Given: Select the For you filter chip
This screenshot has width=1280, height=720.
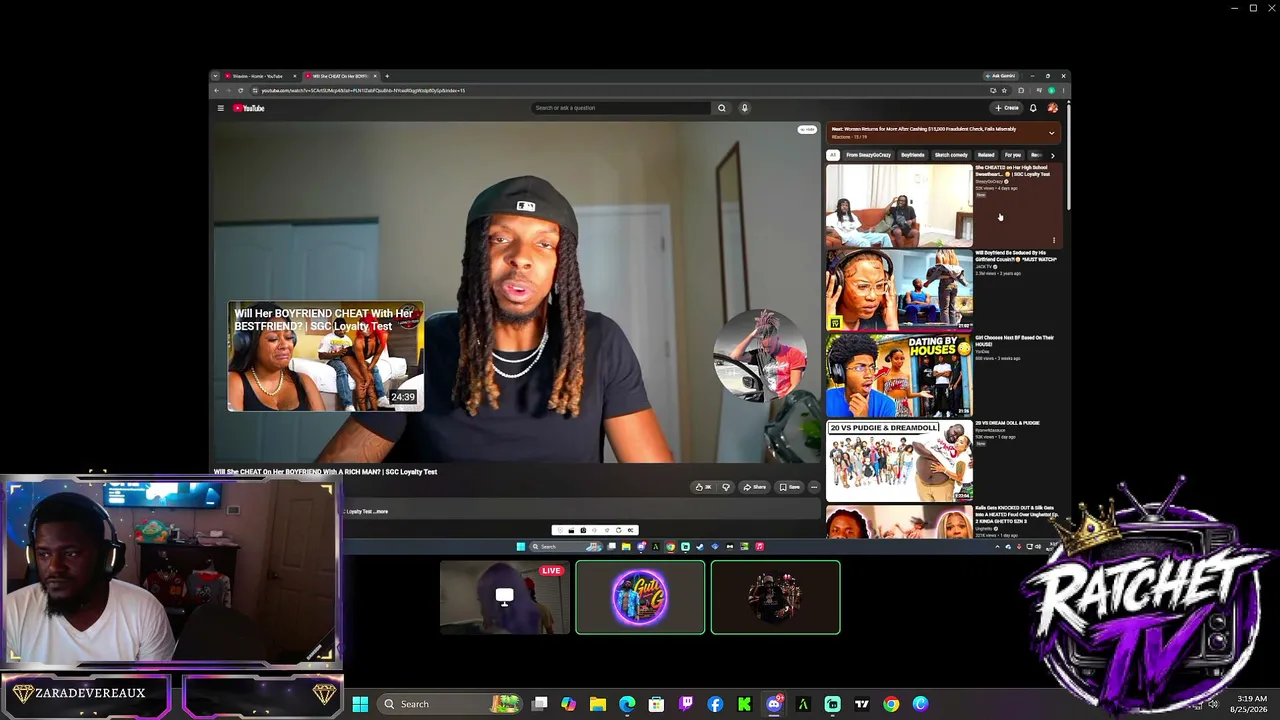Looking at the screenshot, I should coord(1013,155).
